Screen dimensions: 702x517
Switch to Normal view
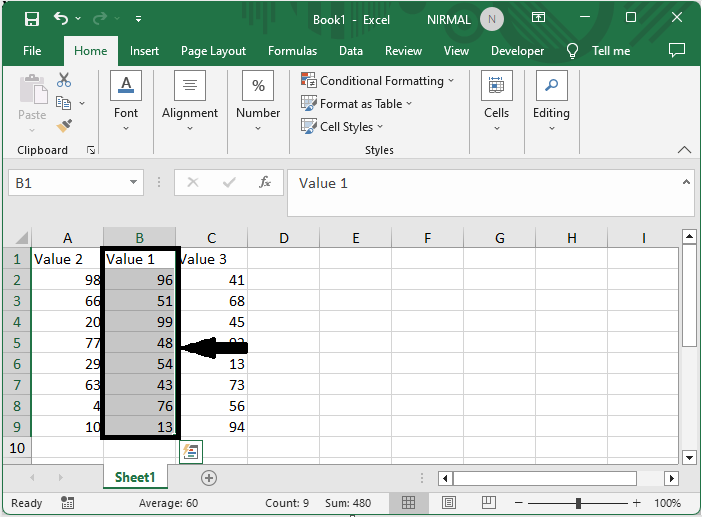tap(408, 503)
